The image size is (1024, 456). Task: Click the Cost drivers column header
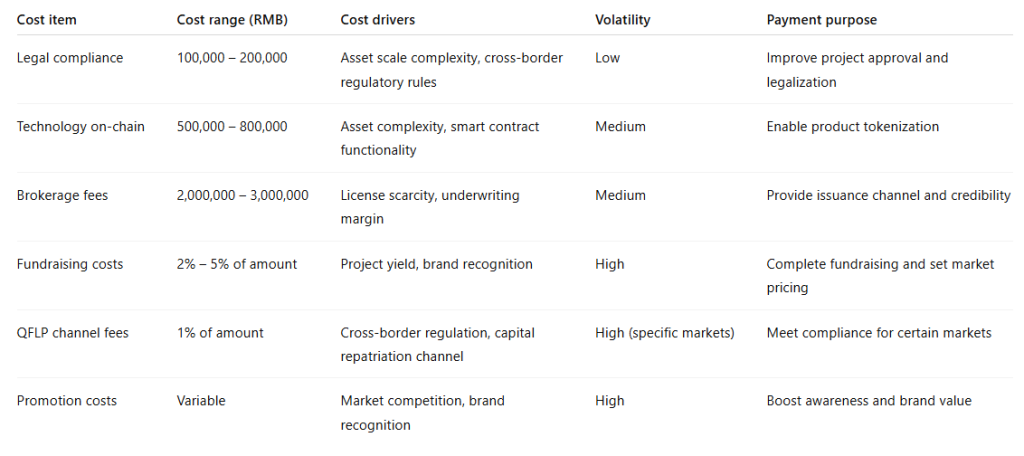[377, 20]
